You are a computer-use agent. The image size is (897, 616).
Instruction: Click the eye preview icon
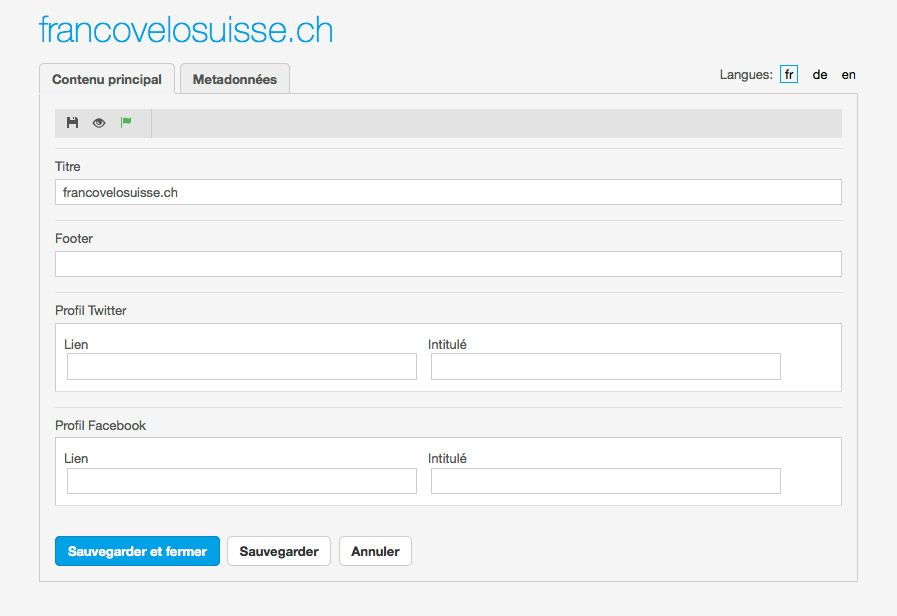point(99,123)
